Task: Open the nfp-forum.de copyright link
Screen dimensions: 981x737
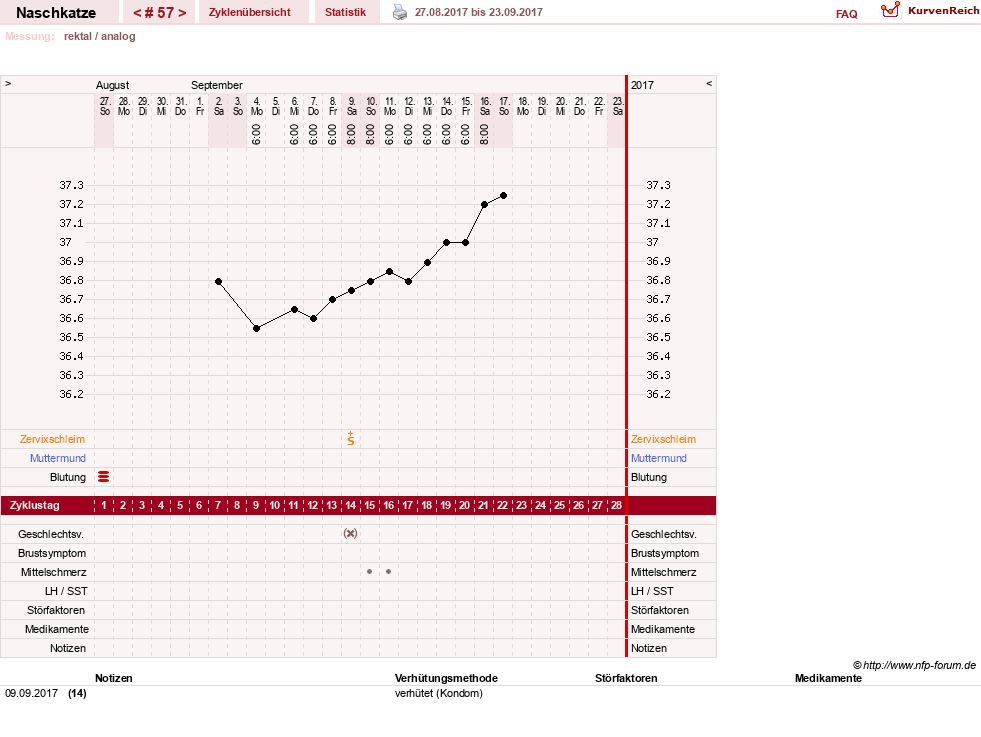Action: pyautogui.click(x=914, y=665)
